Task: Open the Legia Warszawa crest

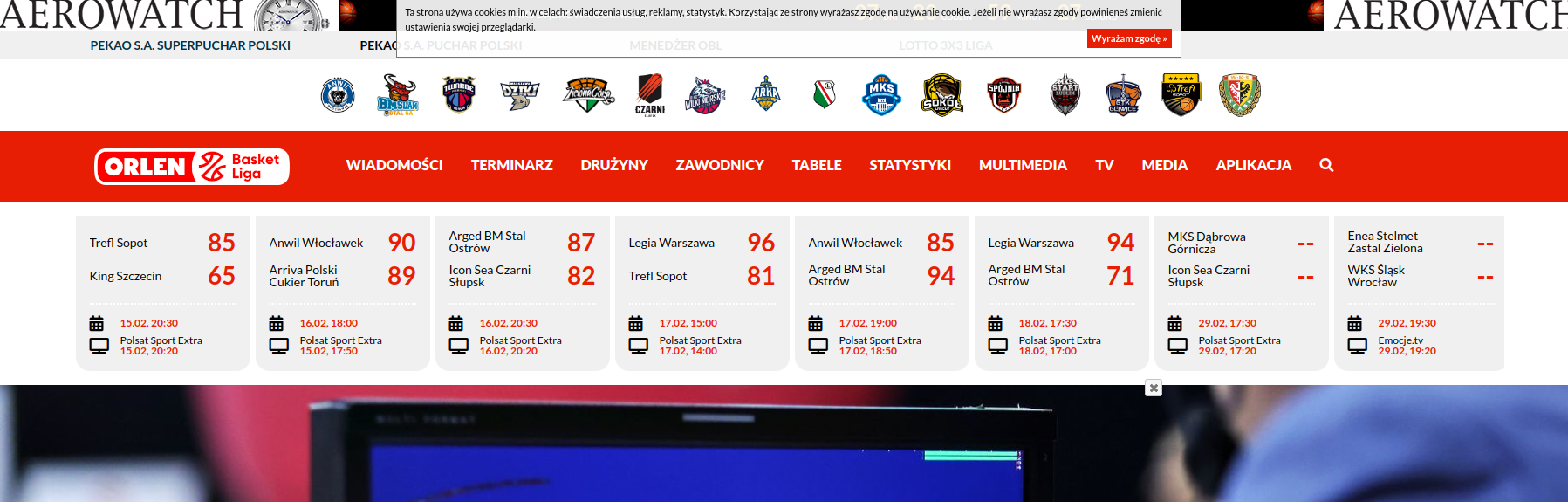Action: click(x=824, y=94)
